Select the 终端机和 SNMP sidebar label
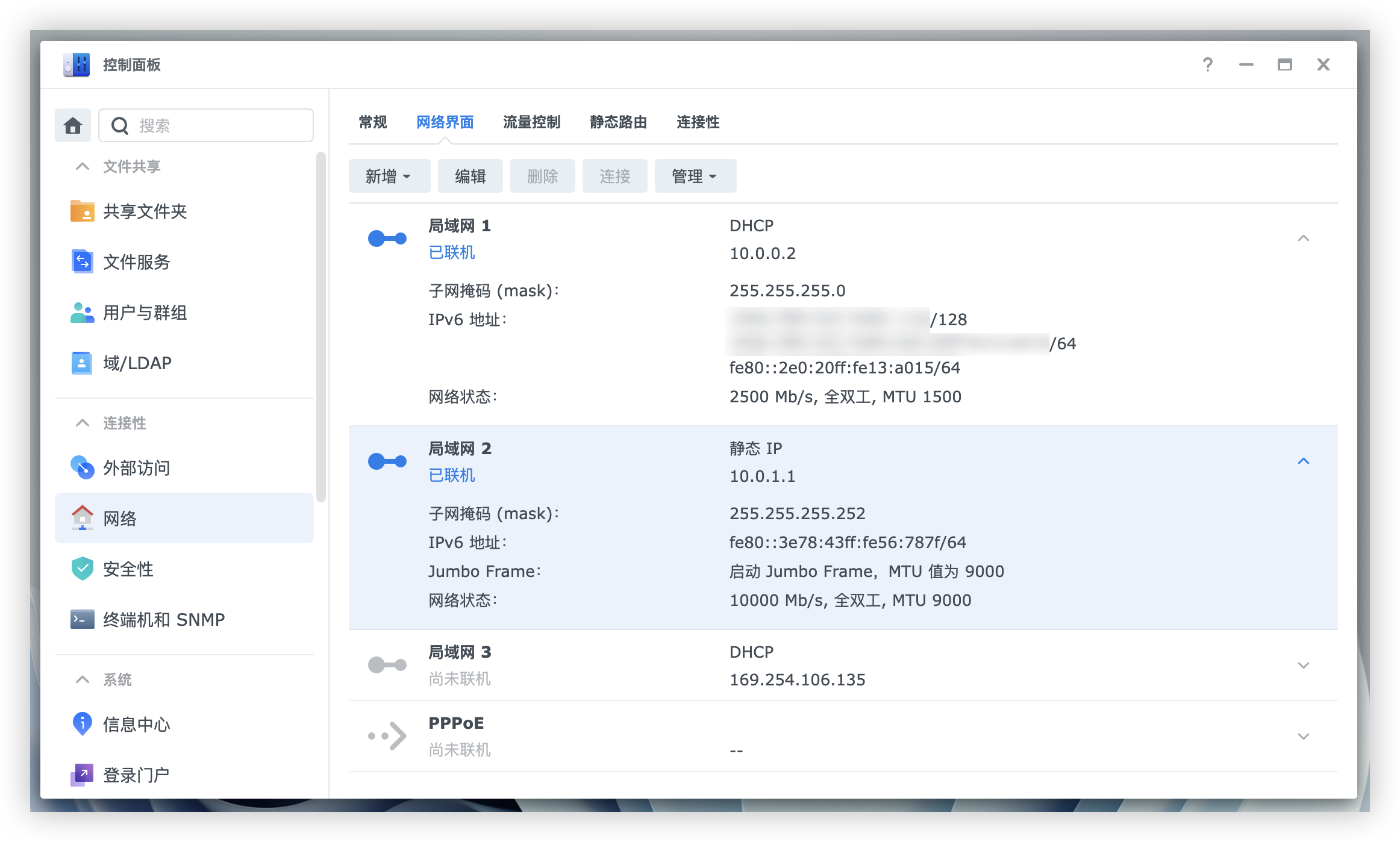This screenshot has height=842, width=1400. pyautogui.click(x=164, y=620)
